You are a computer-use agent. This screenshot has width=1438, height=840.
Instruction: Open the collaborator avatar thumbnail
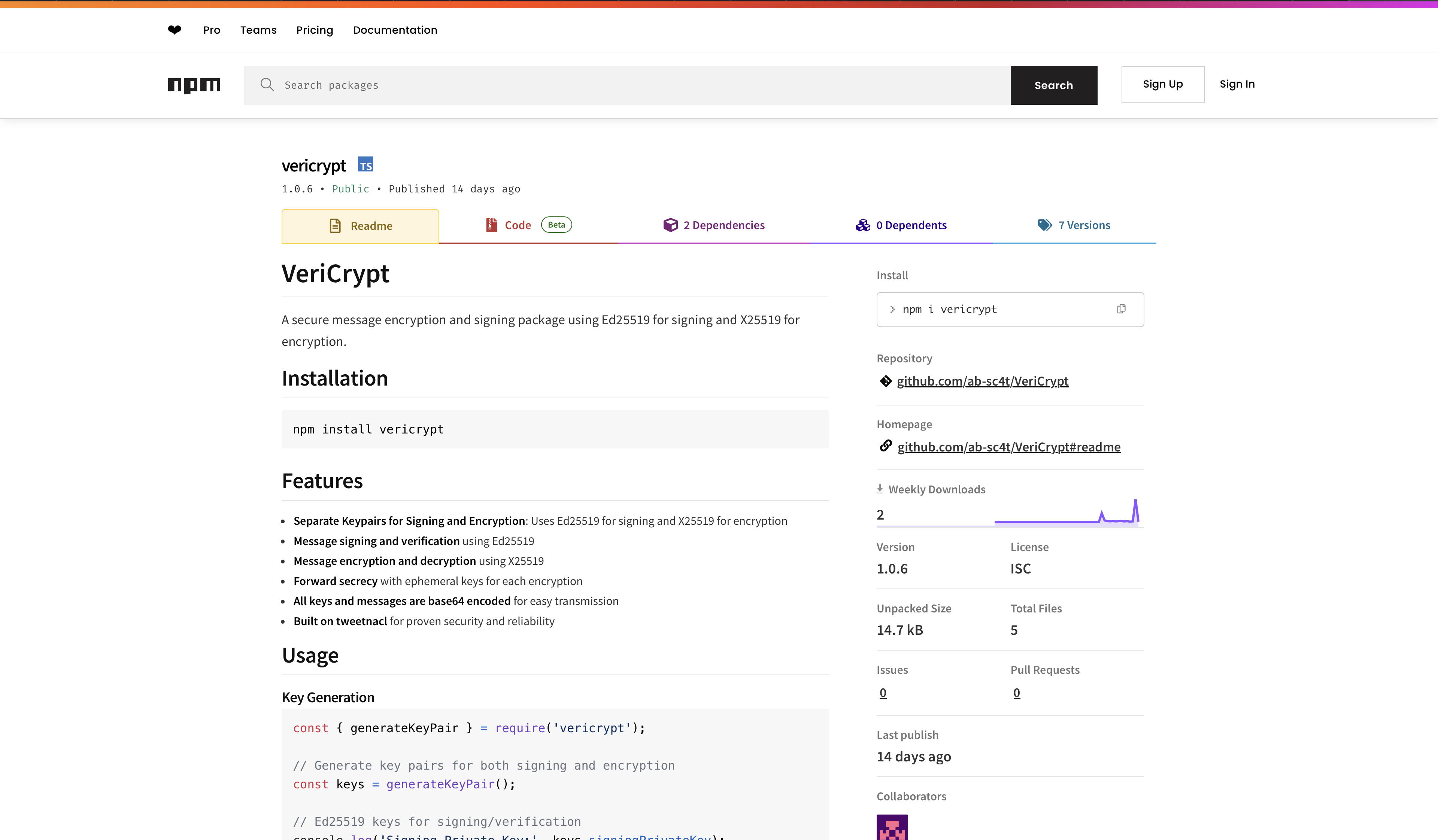coord(892,827)
